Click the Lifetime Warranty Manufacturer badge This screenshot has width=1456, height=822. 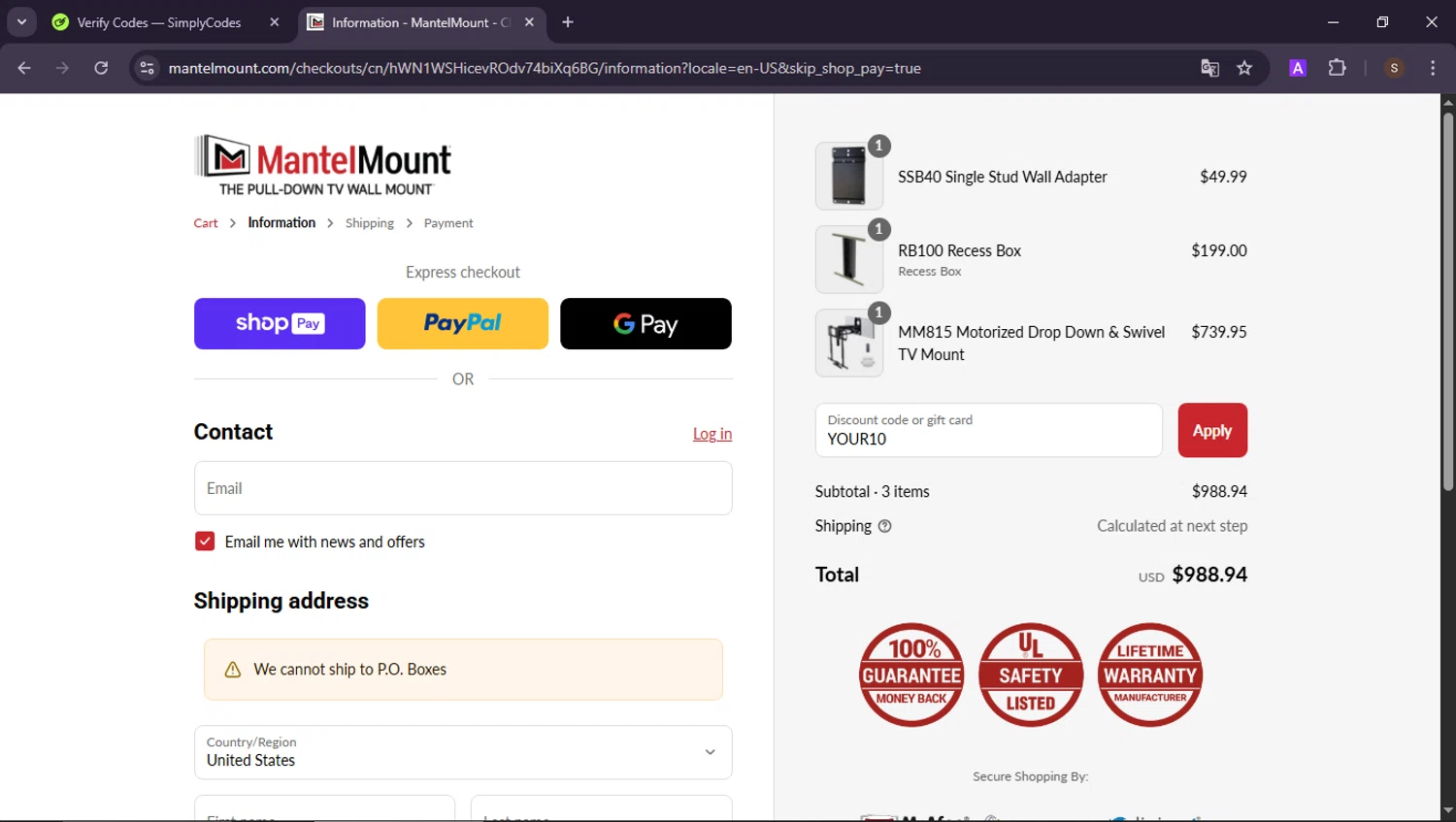(1150, 675)
